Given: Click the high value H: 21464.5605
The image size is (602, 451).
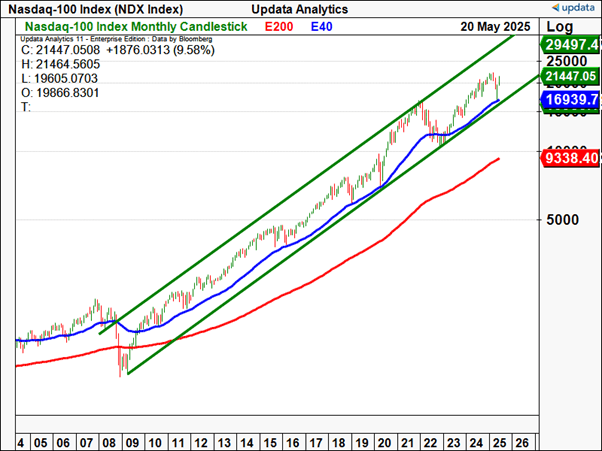Looking at the screenshot, I should point(60,64).
